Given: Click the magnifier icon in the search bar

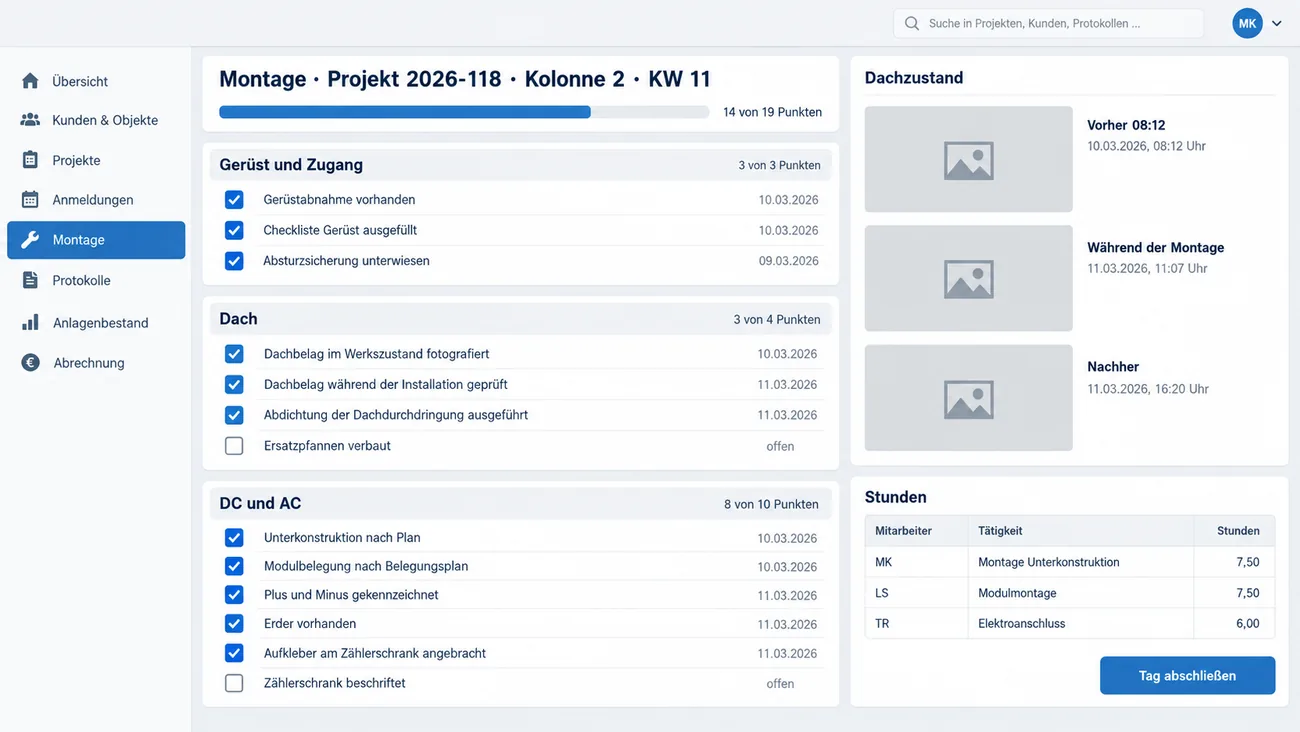Looking at the screenshot, I should (912, 23).
